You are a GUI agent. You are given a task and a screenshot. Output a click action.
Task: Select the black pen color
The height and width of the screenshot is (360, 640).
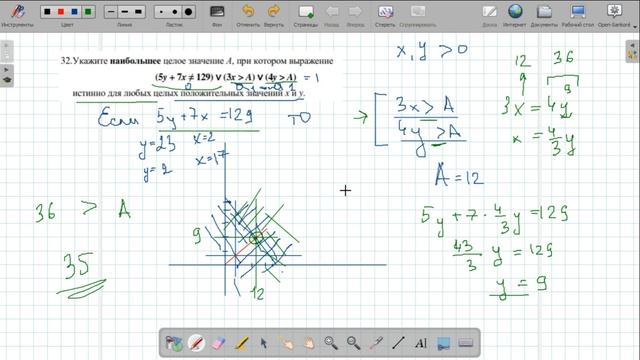pos(47,12)
